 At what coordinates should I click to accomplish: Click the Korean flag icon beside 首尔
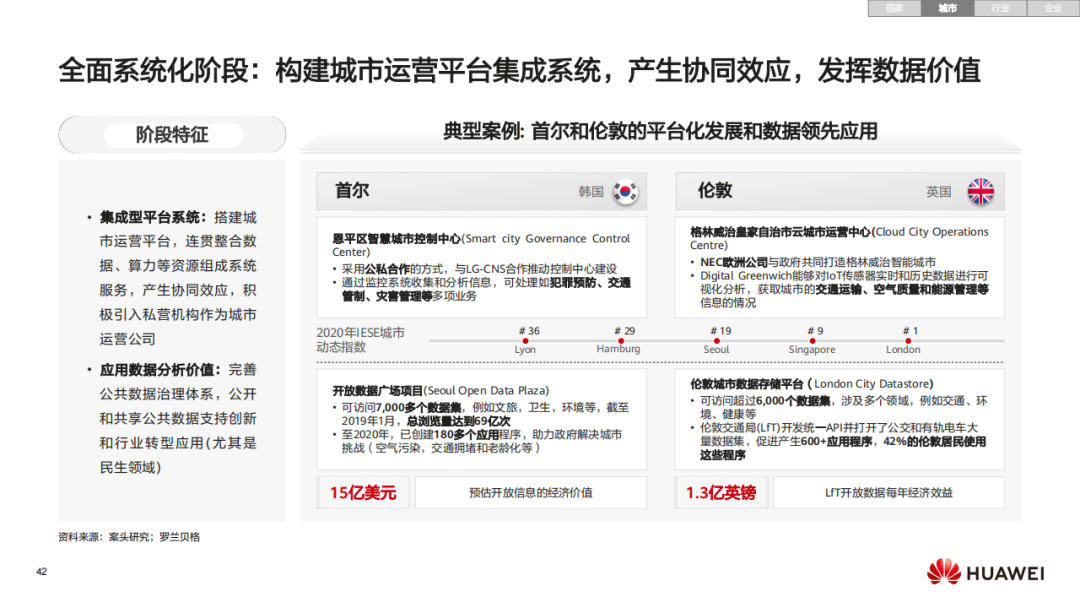(627, 190)
